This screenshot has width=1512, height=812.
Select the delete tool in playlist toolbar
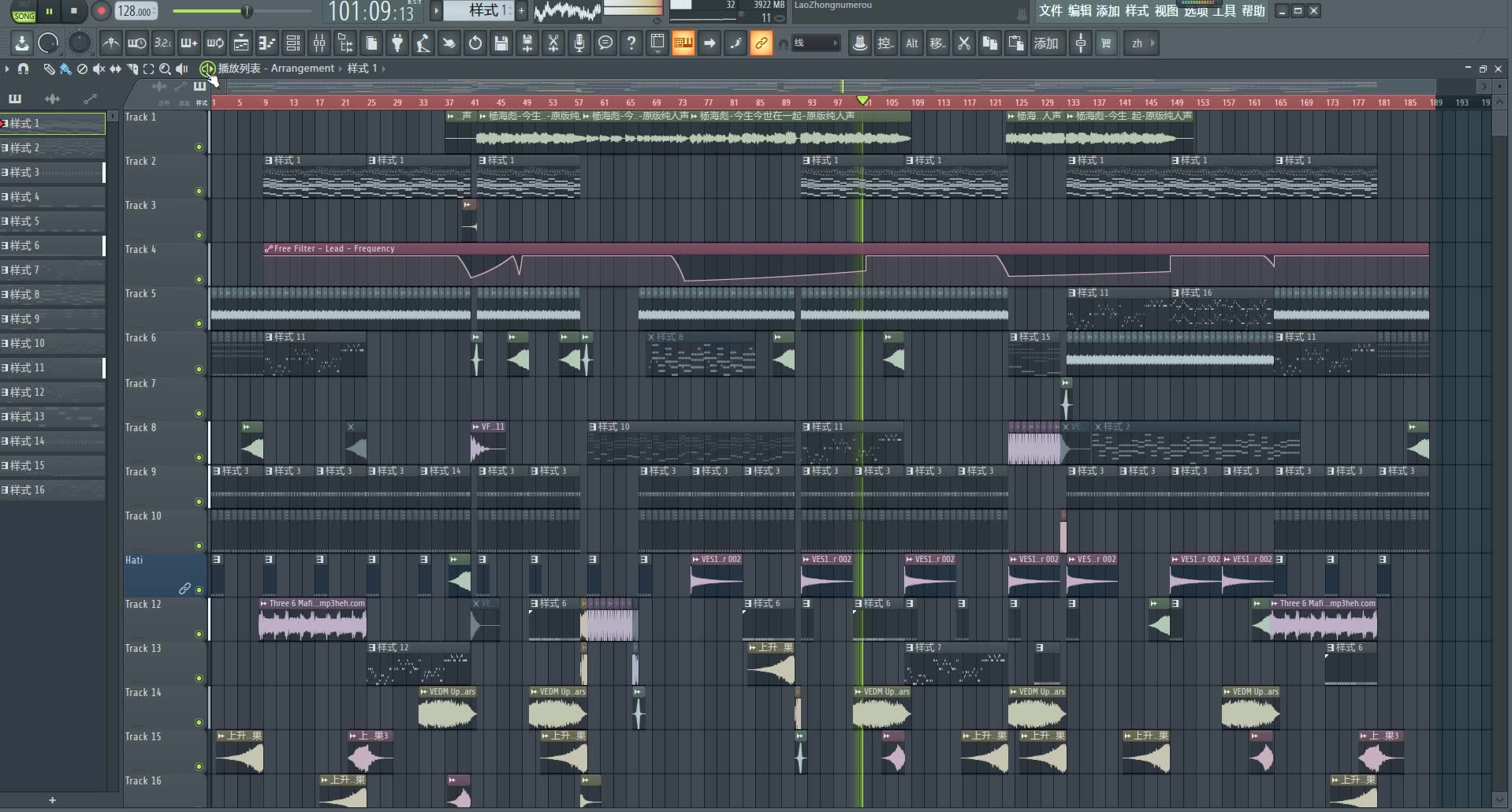point(82,69)
